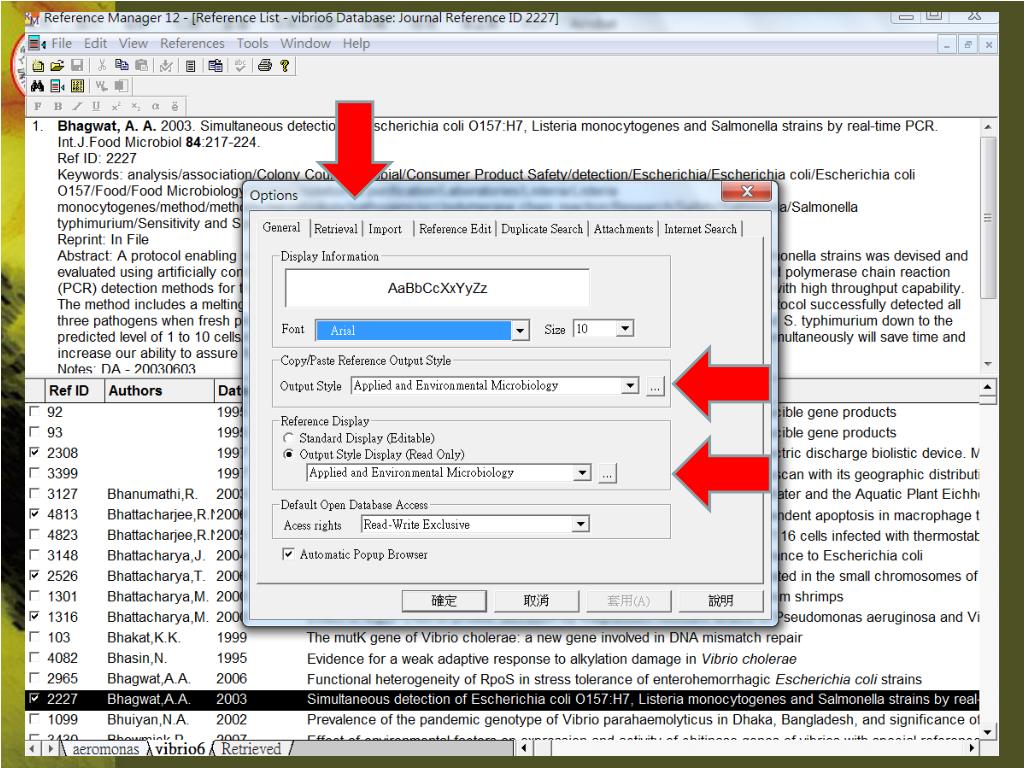Screen dimensions: 1024x768
Task: Click the Internet Search icon with arrow
Action: pos(57,86)
